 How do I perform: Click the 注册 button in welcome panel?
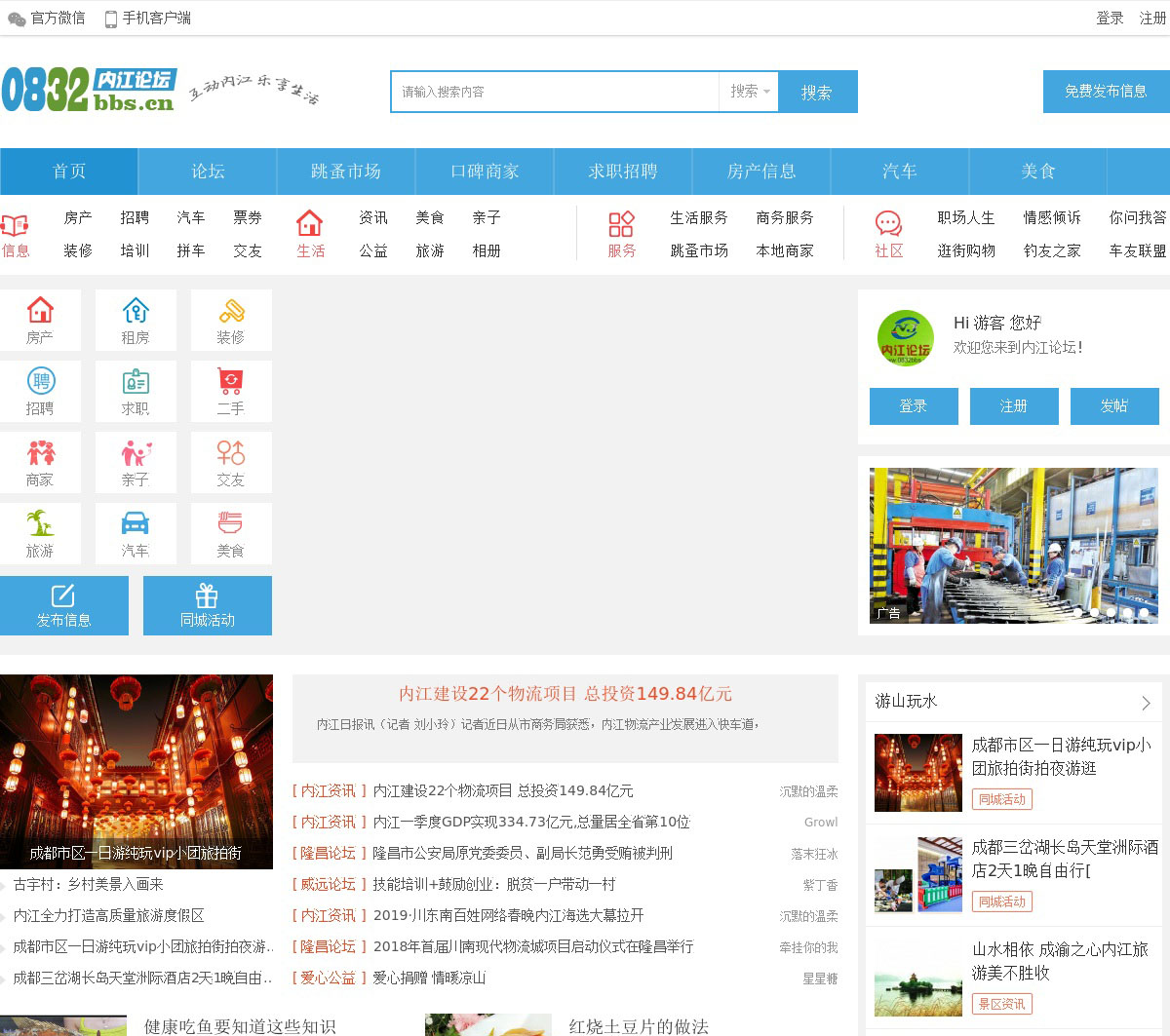(1014, 406)
